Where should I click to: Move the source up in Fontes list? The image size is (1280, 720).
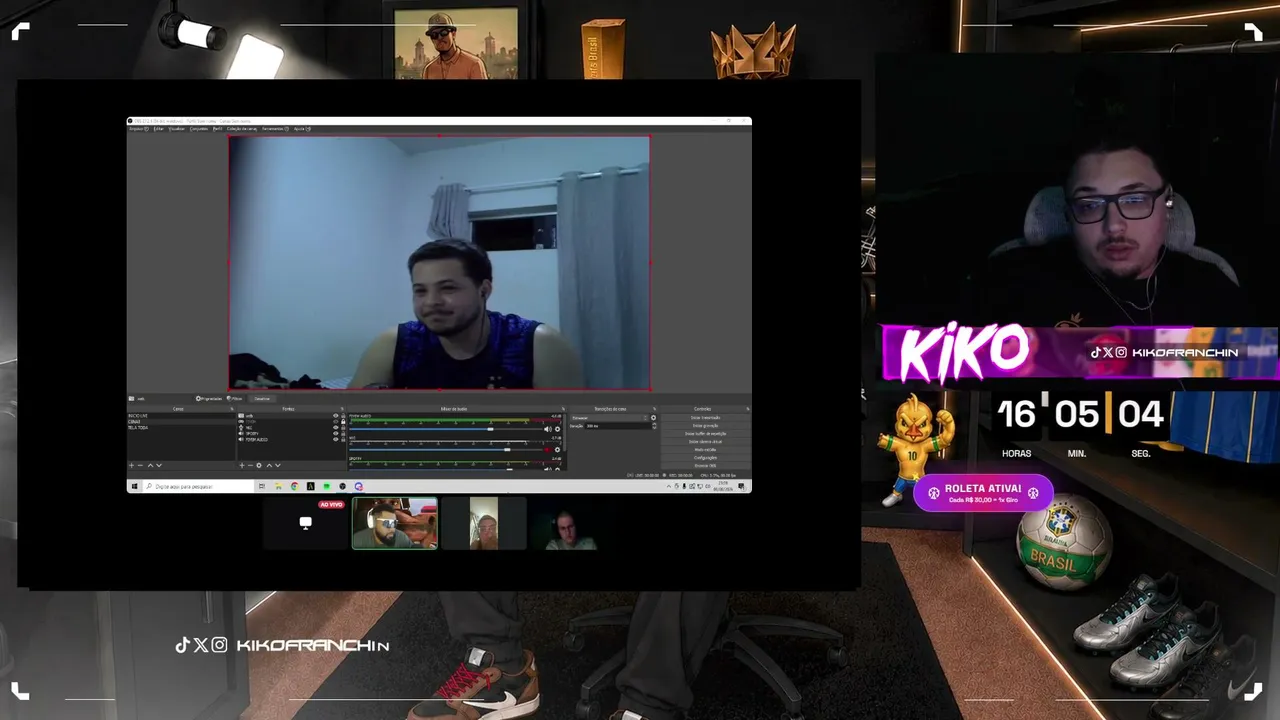(x=269, y=465)
